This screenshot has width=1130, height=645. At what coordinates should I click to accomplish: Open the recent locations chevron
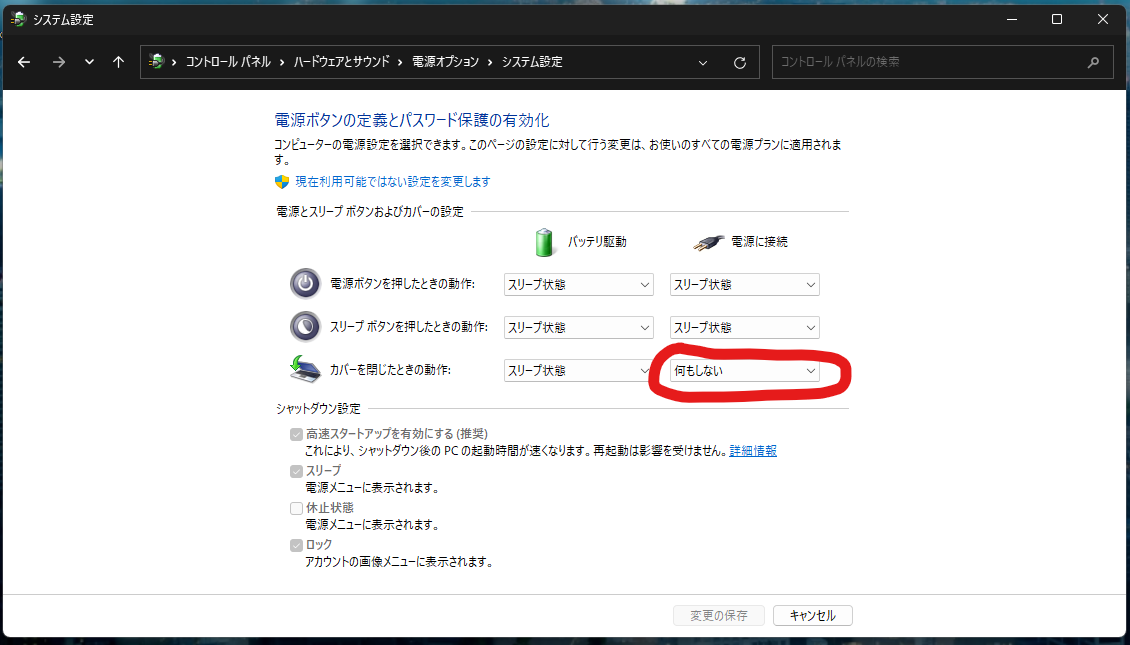coord(89,62)
